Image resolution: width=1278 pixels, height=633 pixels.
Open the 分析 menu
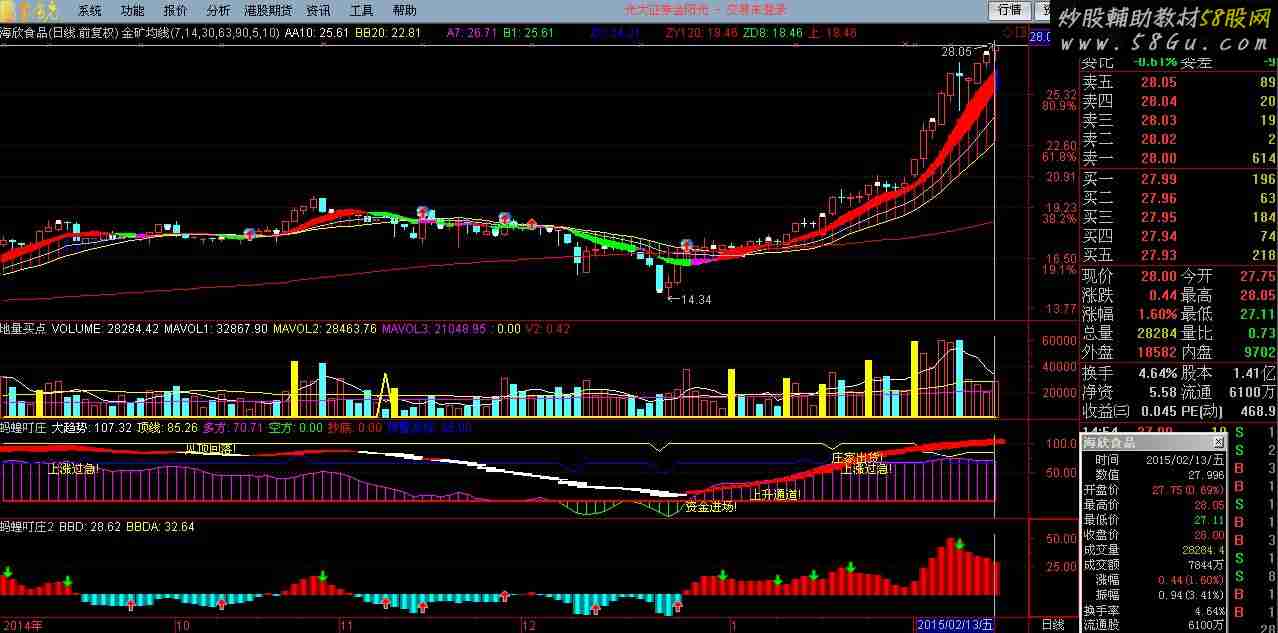(218, 11)
